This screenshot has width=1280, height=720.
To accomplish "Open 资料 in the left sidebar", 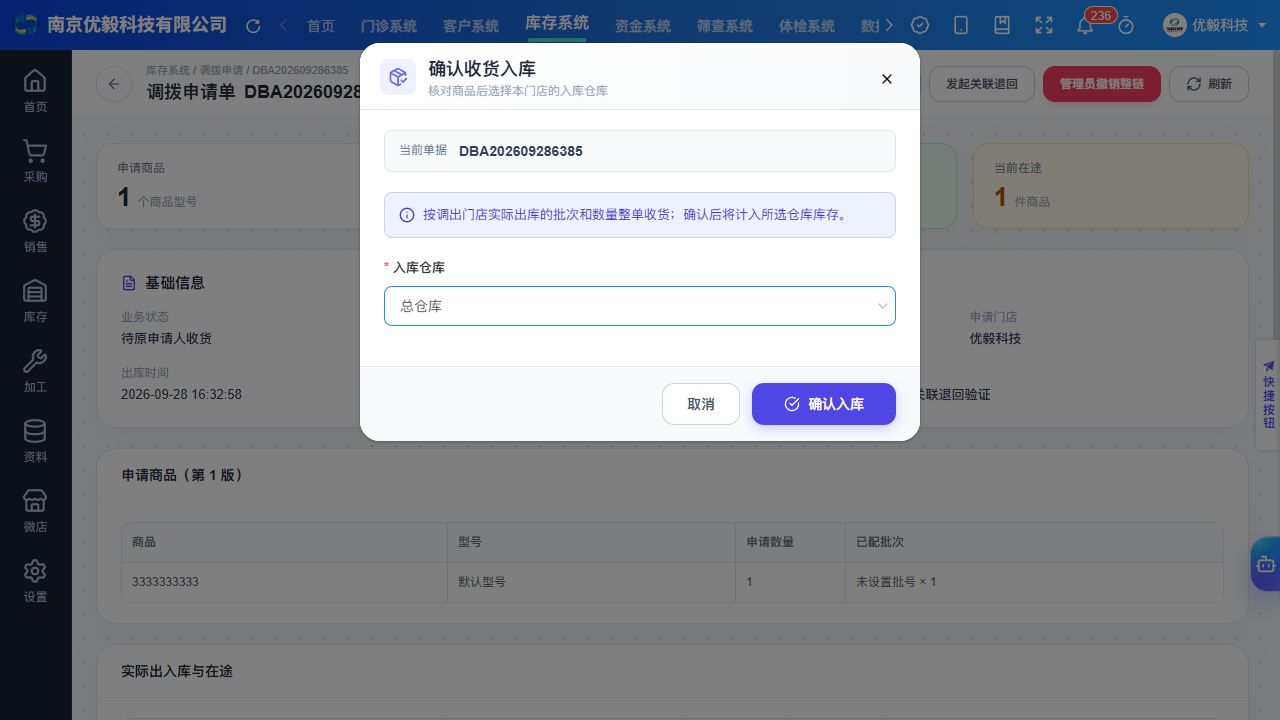I will [35, 441].
